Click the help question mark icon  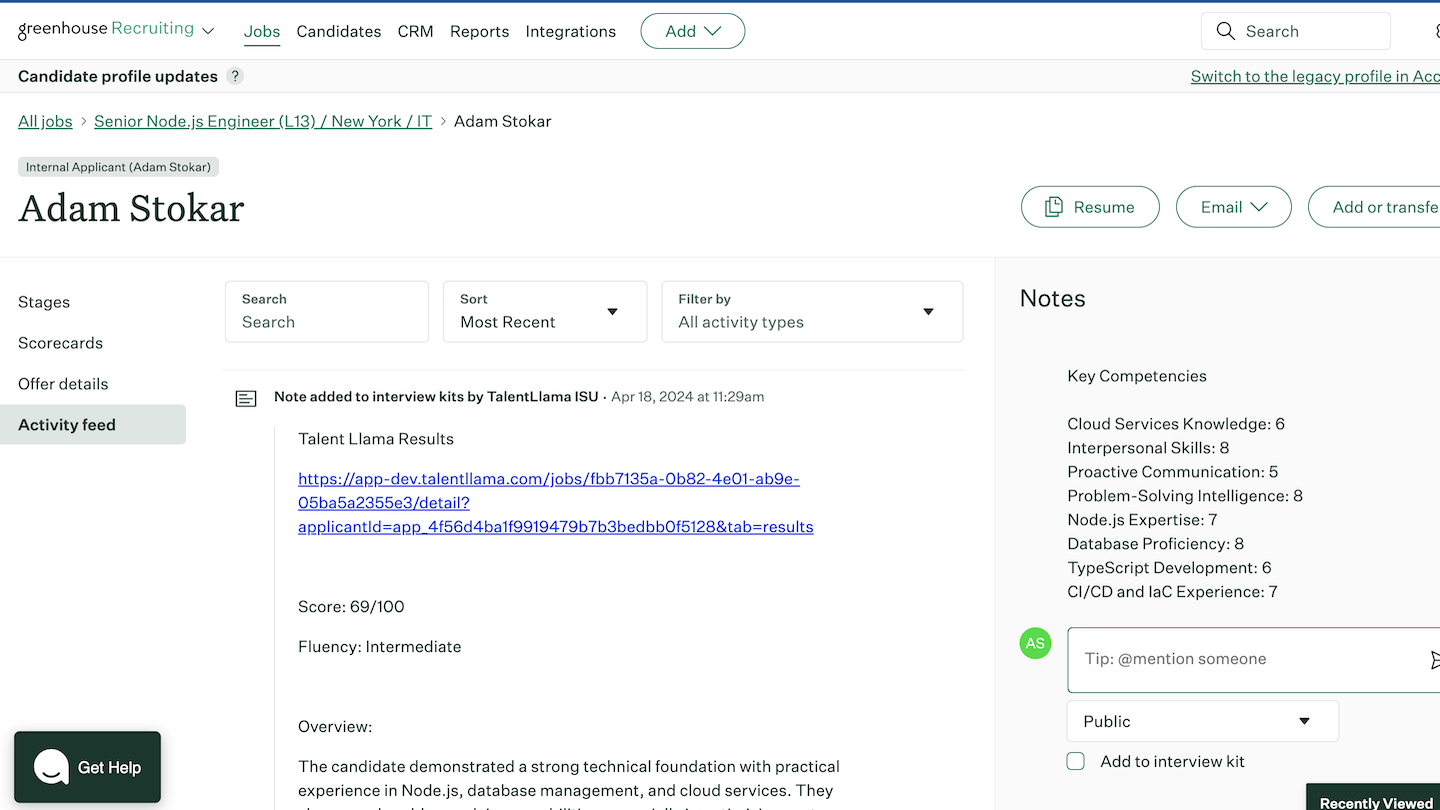click(235, 76)
